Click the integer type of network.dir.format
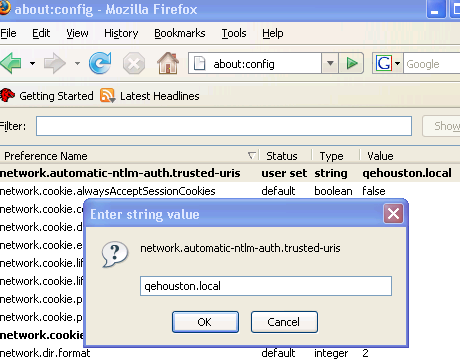The height and width of the screenshot is (363, 460). (331, 353)
